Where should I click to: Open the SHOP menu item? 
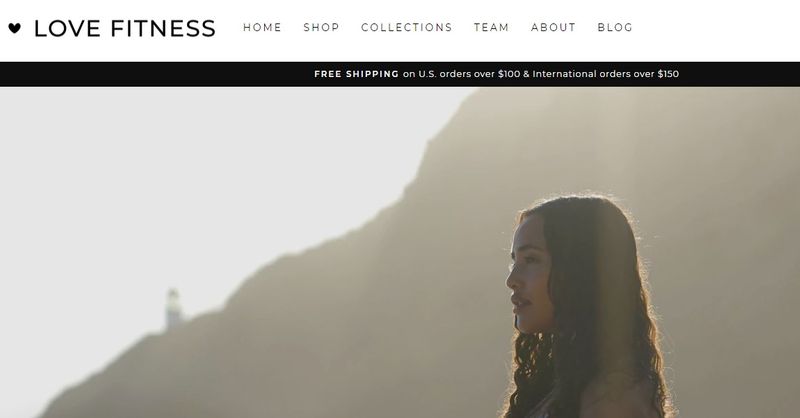tap(321, 28)
